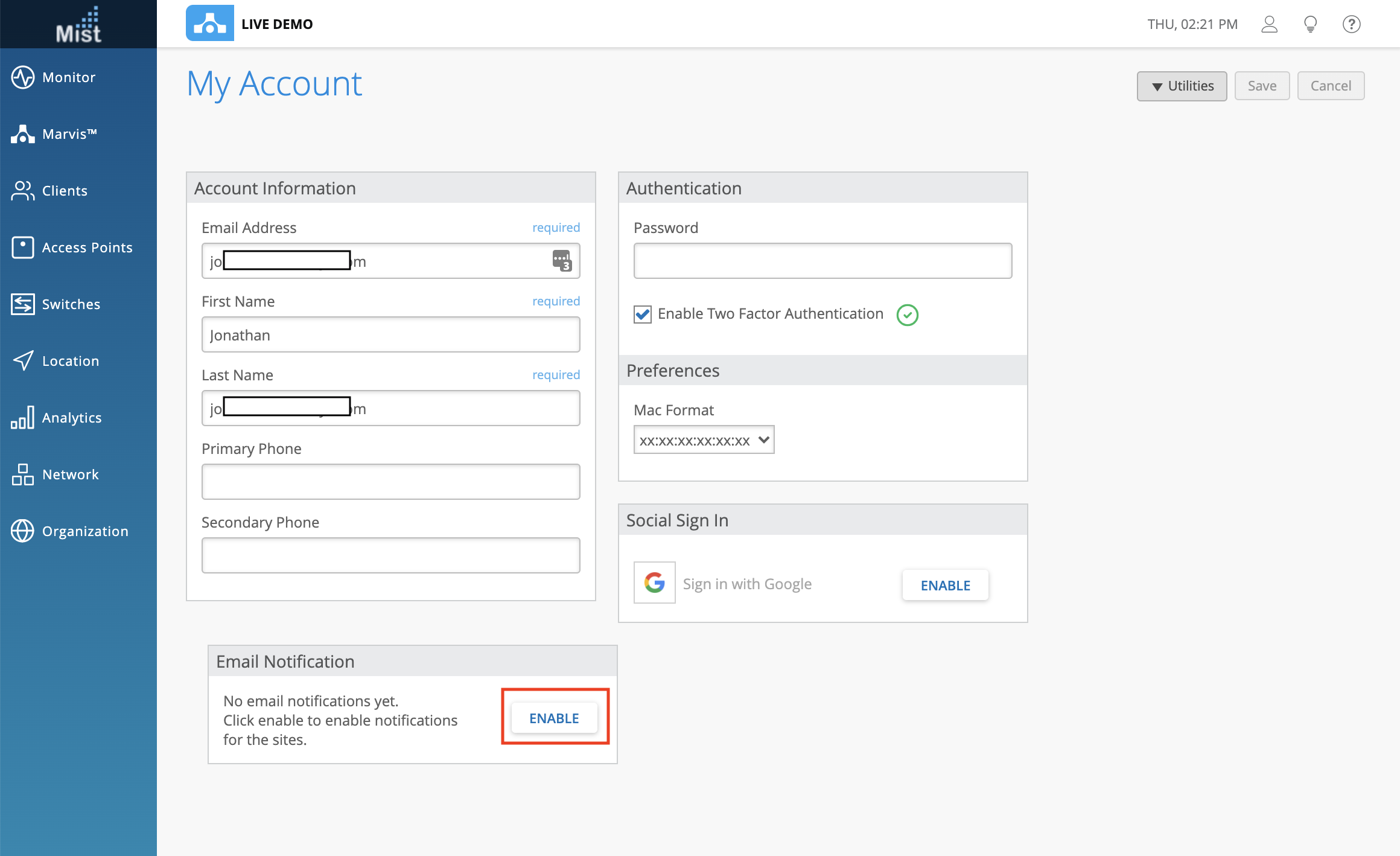The width and height of the screenshot is (1400, 856).
Task: Click the Primary Phone input field
Action: pyautogui.click(x=390, y=482)
